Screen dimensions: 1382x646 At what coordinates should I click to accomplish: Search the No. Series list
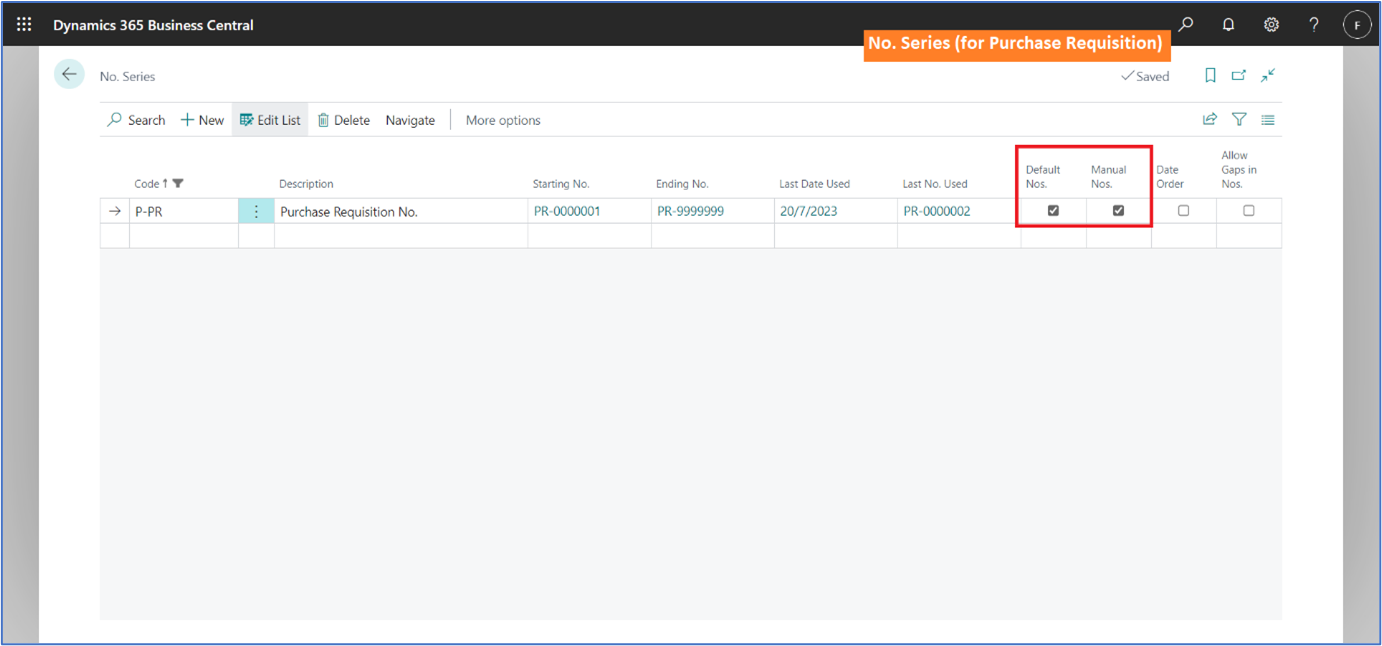[136, 120]
